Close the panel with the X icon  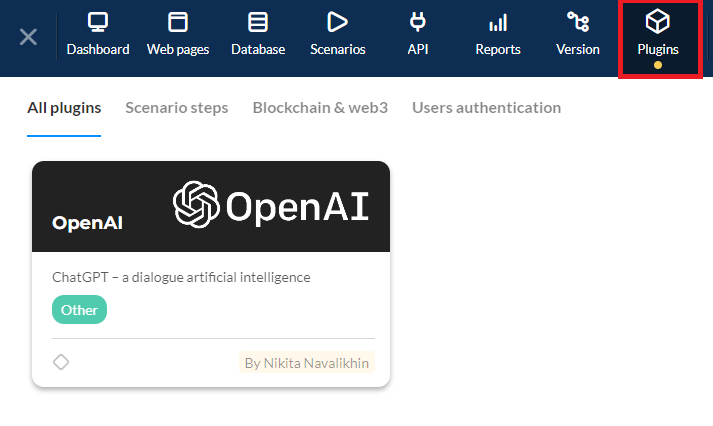click(29, 37)
